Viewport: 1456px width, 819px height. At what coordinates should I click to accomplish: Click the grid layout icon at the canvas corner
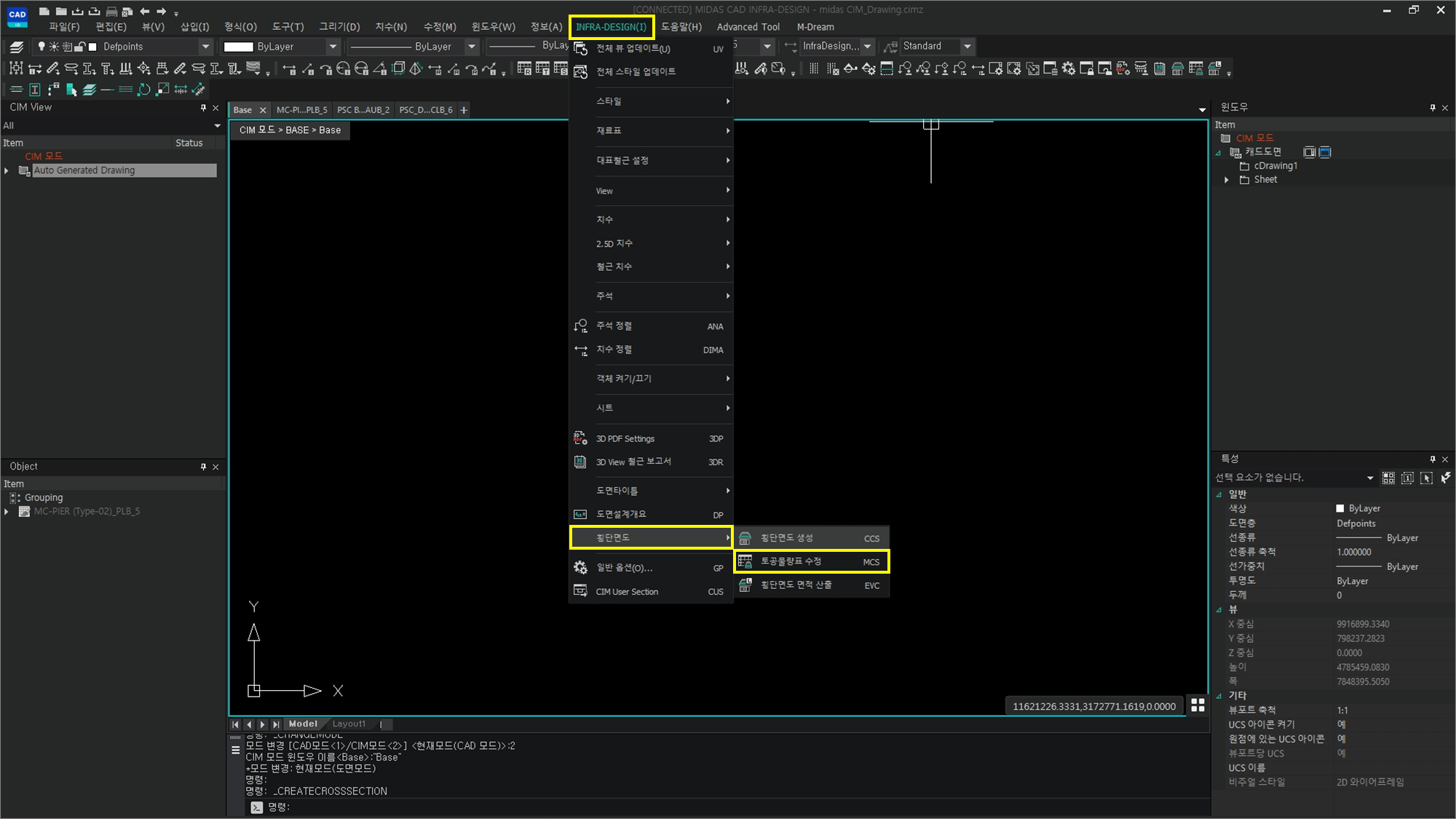coord(1198,705)
